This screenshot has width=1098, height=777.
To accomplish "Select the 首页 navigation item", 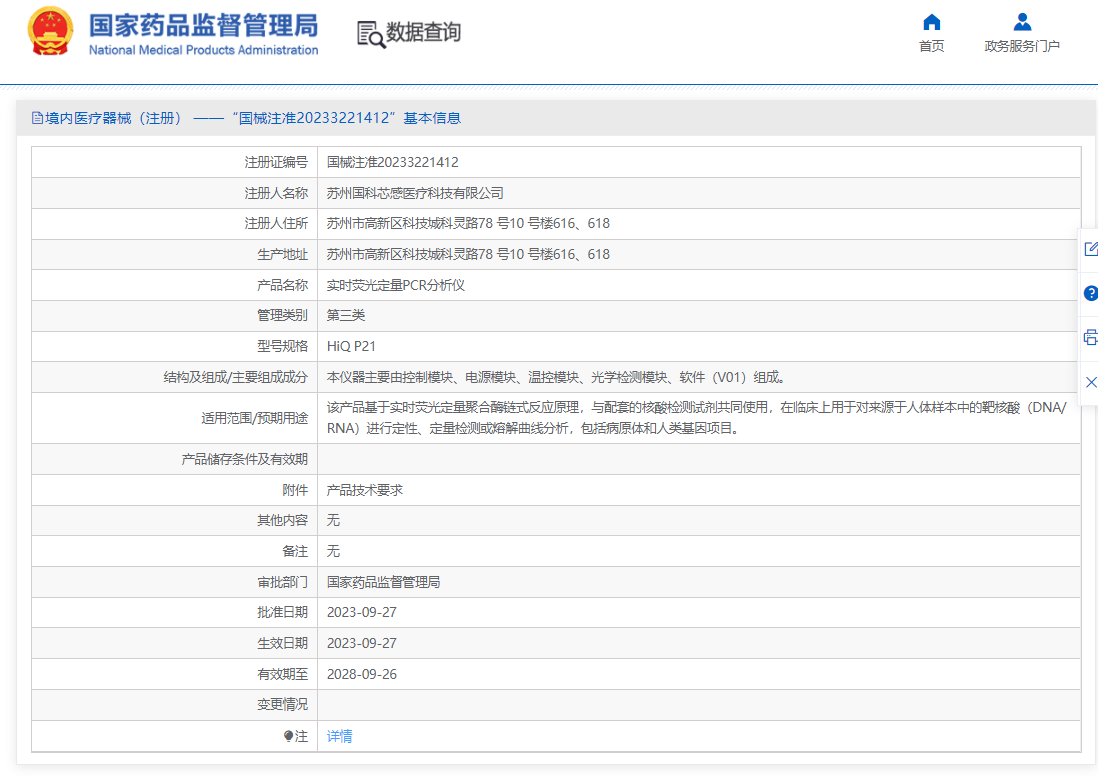I will click(x=931, y=45).
